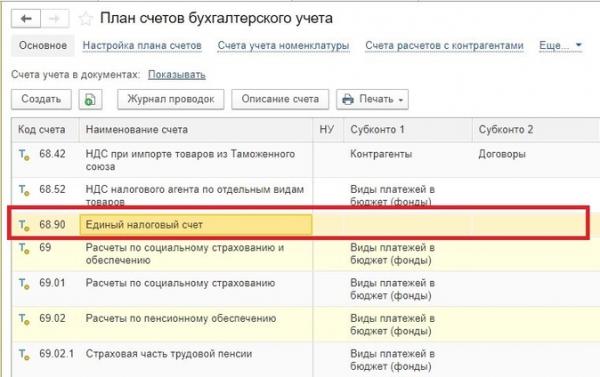Add page to favorites with star icon
This screenshot has height=377, width=600.
(x=85, y=18)
